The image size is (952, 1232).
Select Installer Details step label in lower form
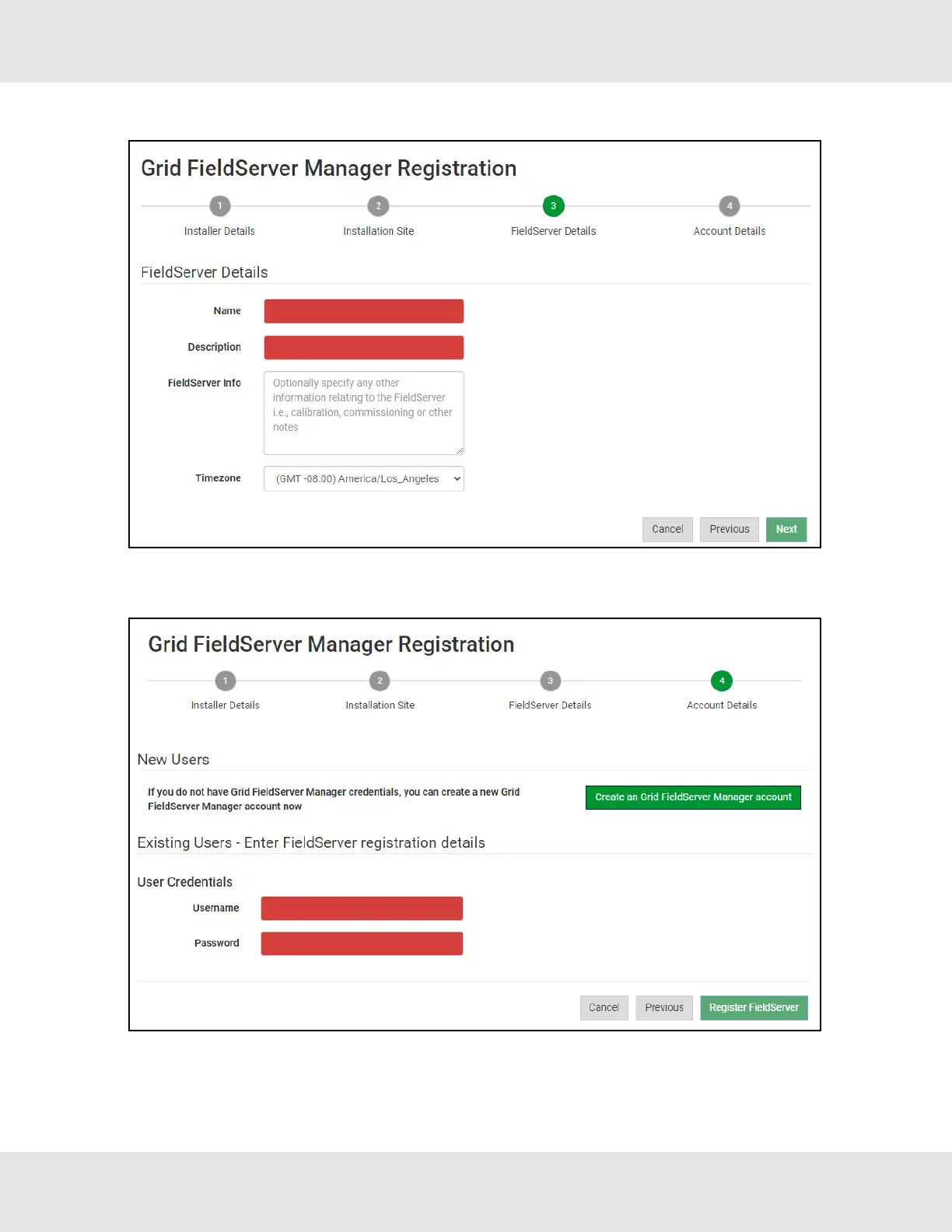(x=225, y=705)
